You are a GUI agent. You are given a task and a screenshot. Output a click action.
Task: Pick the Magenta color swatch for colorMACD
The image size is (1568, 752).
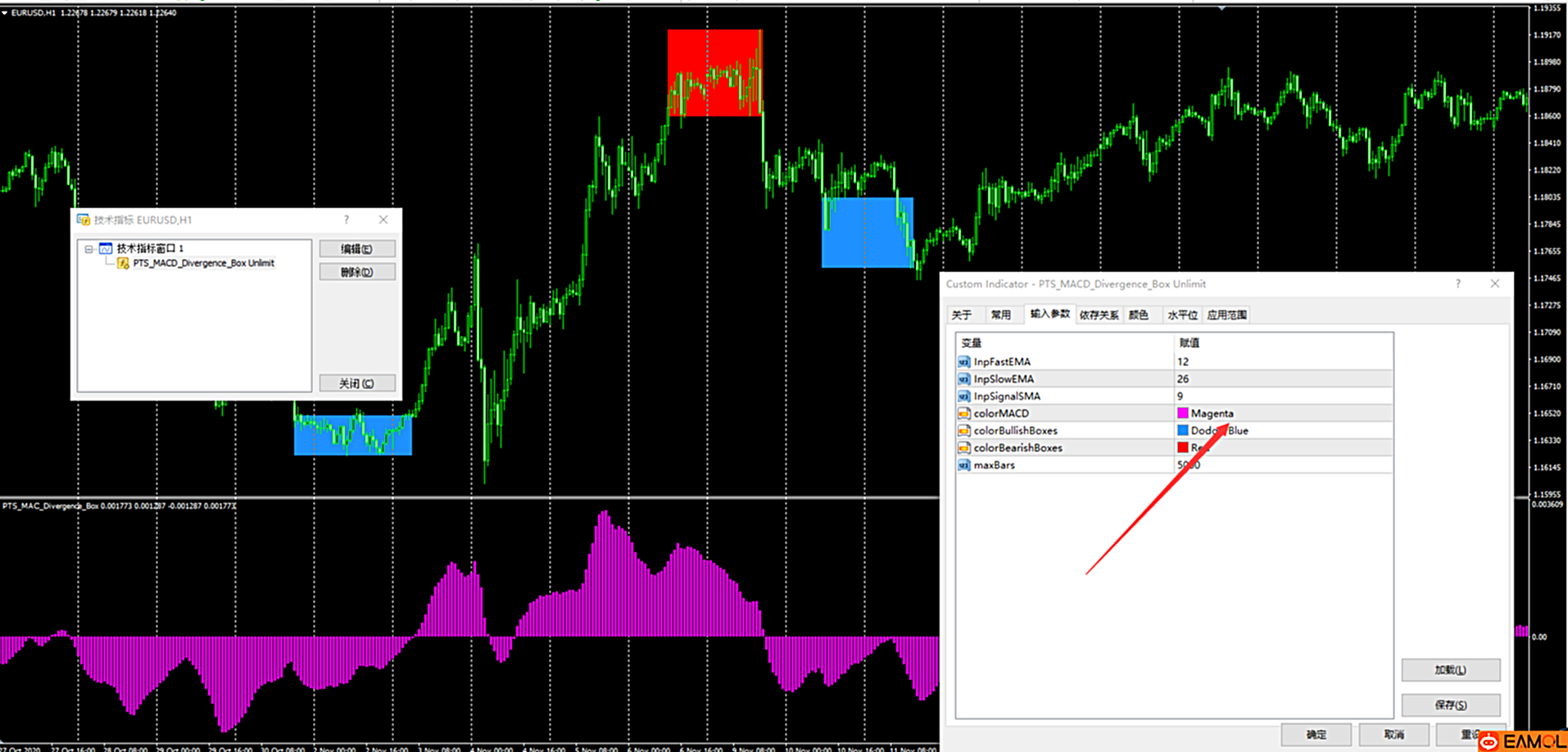click(x=1182, y=414)
